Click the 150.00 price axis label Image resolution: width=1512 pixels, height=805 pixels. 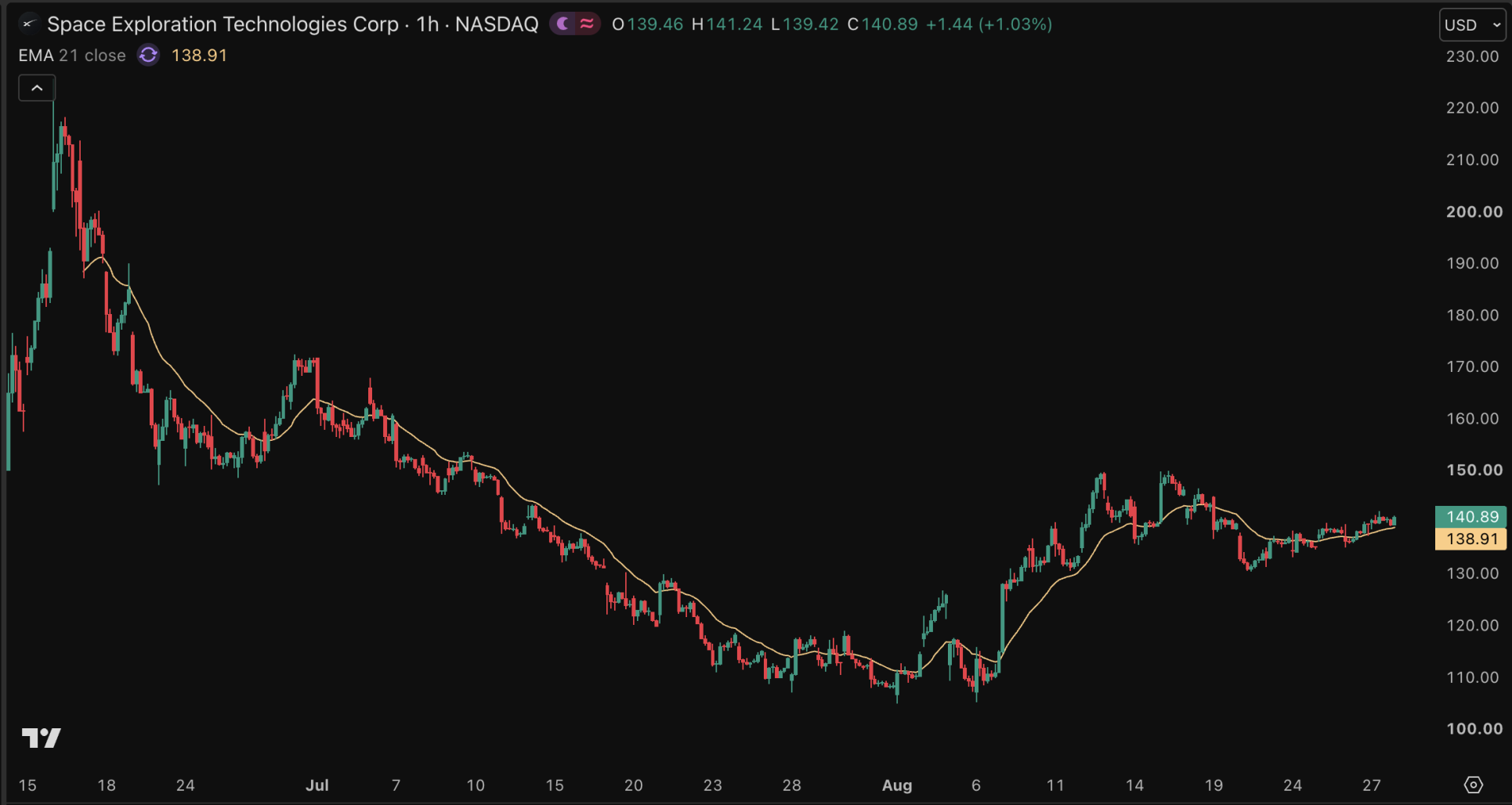pyautogui.click(x=1474, y=470)
